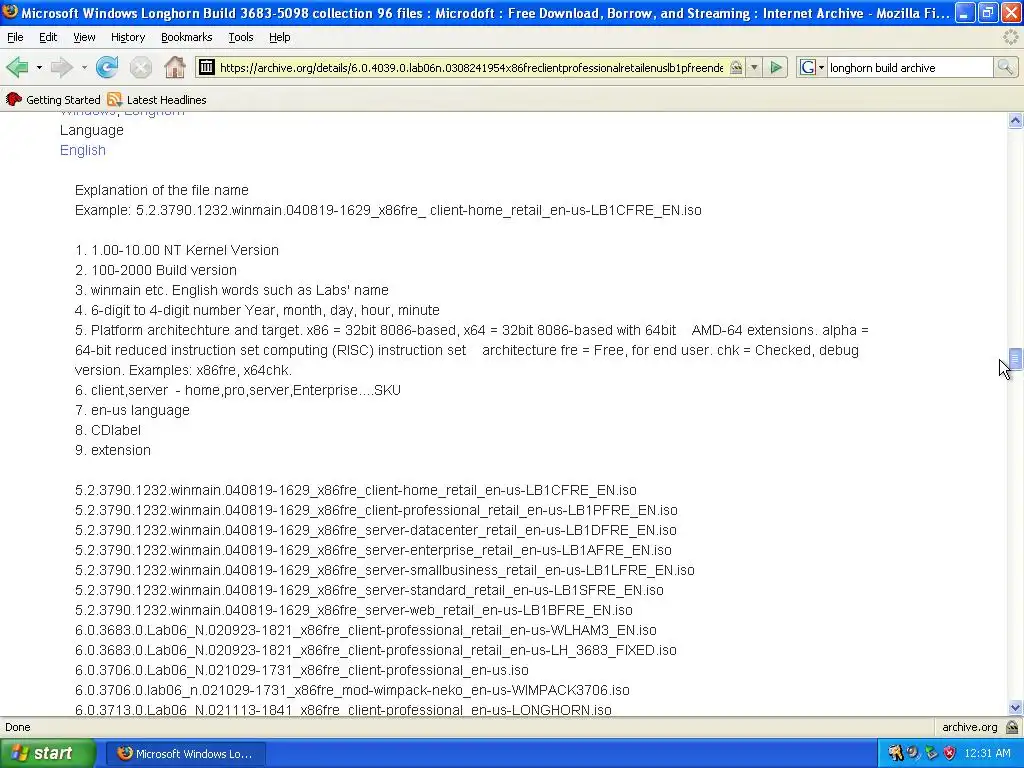This screenshot has height=768, width=1024.
Task: Click the first system tray icon
Action: pyautogui.click(x=895, y=754)
